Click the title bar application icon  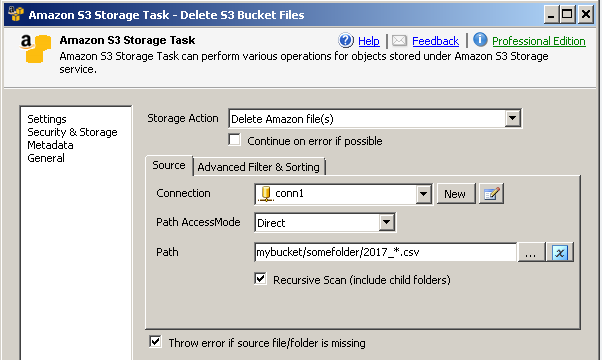point(16,14)
